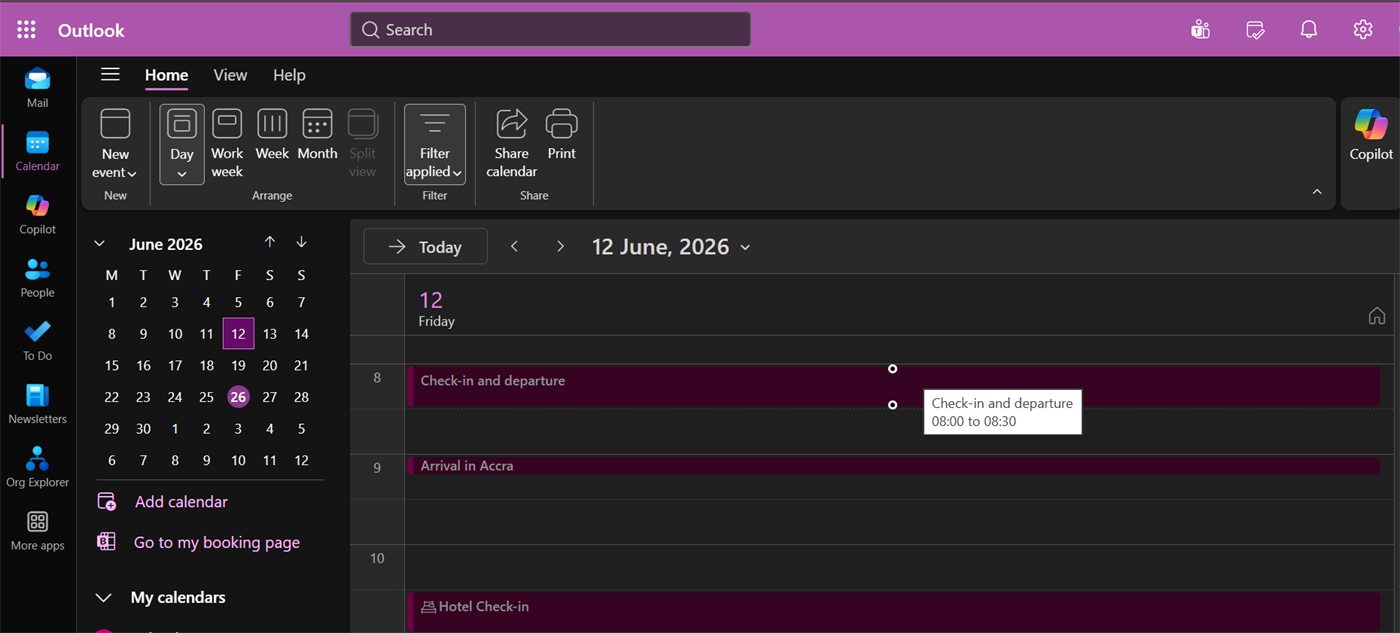The width and height of the screenshot is (1400, 633).
Task: Open Org Explorer
Action: [x=37, y=467]
